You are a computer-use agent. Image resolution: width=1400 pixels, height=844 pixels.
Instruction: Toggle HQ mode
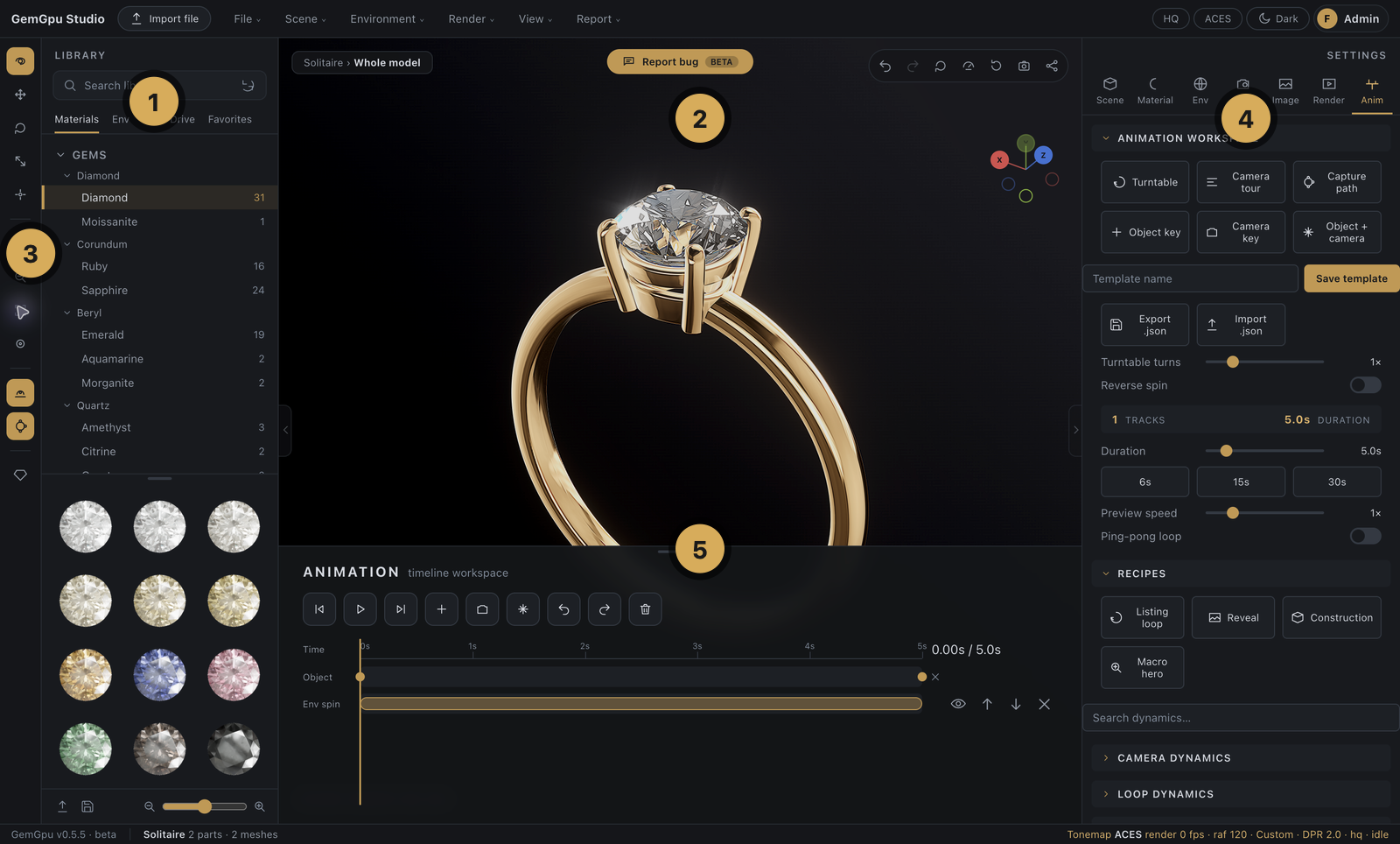tap(1171, 18)
